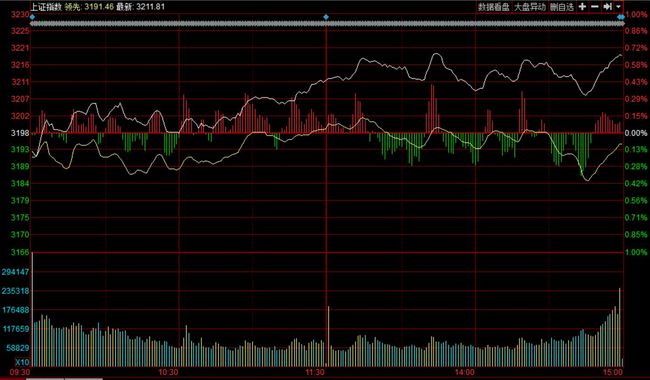Click the 117659 volume axis label
Image resolution: width=650 pixels, height=380 pixels.
click(16, 329)
